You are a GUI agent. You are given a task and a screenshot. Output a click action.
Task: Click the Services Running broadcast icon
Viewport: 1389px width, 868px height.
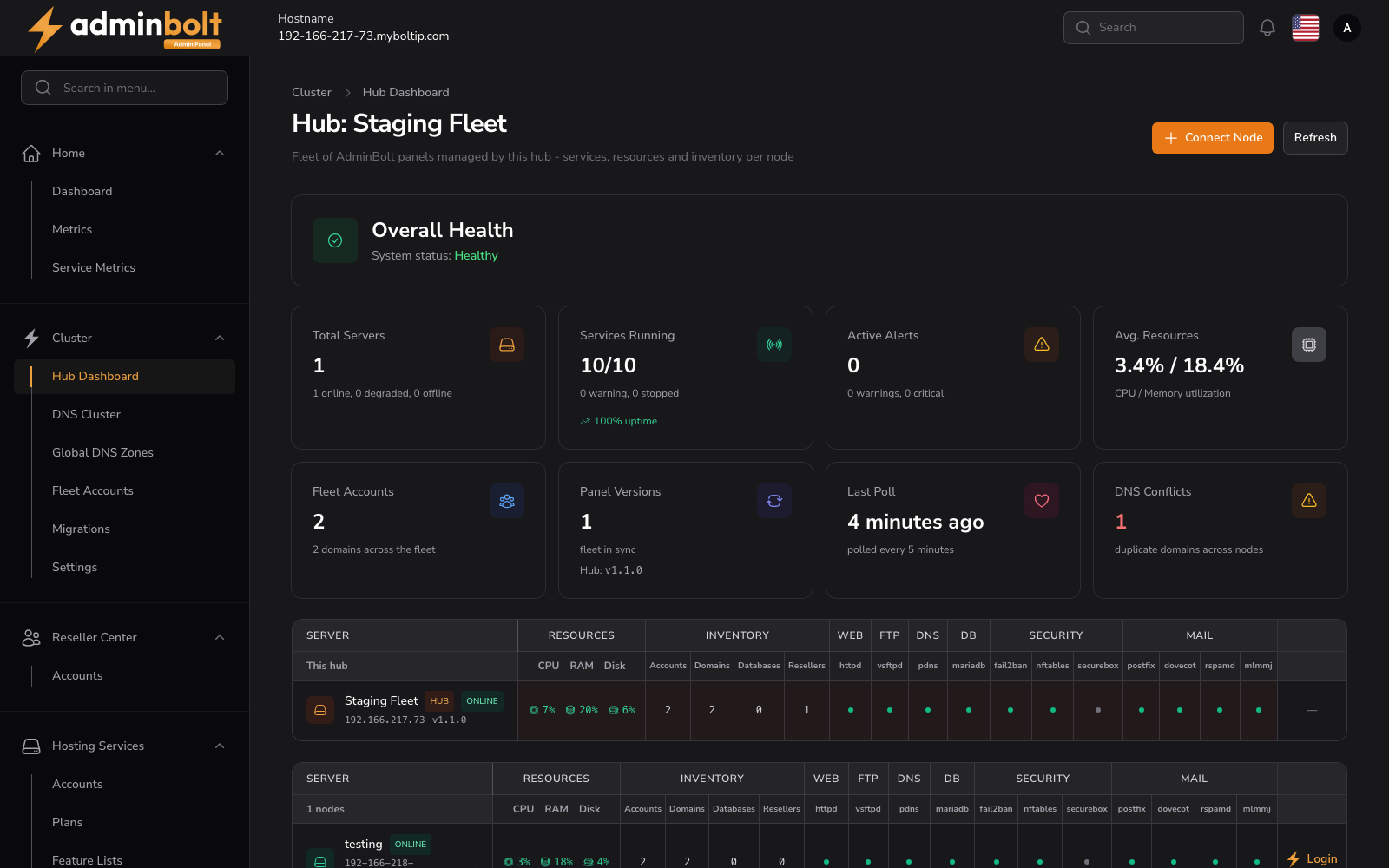(x=774, y=345)
